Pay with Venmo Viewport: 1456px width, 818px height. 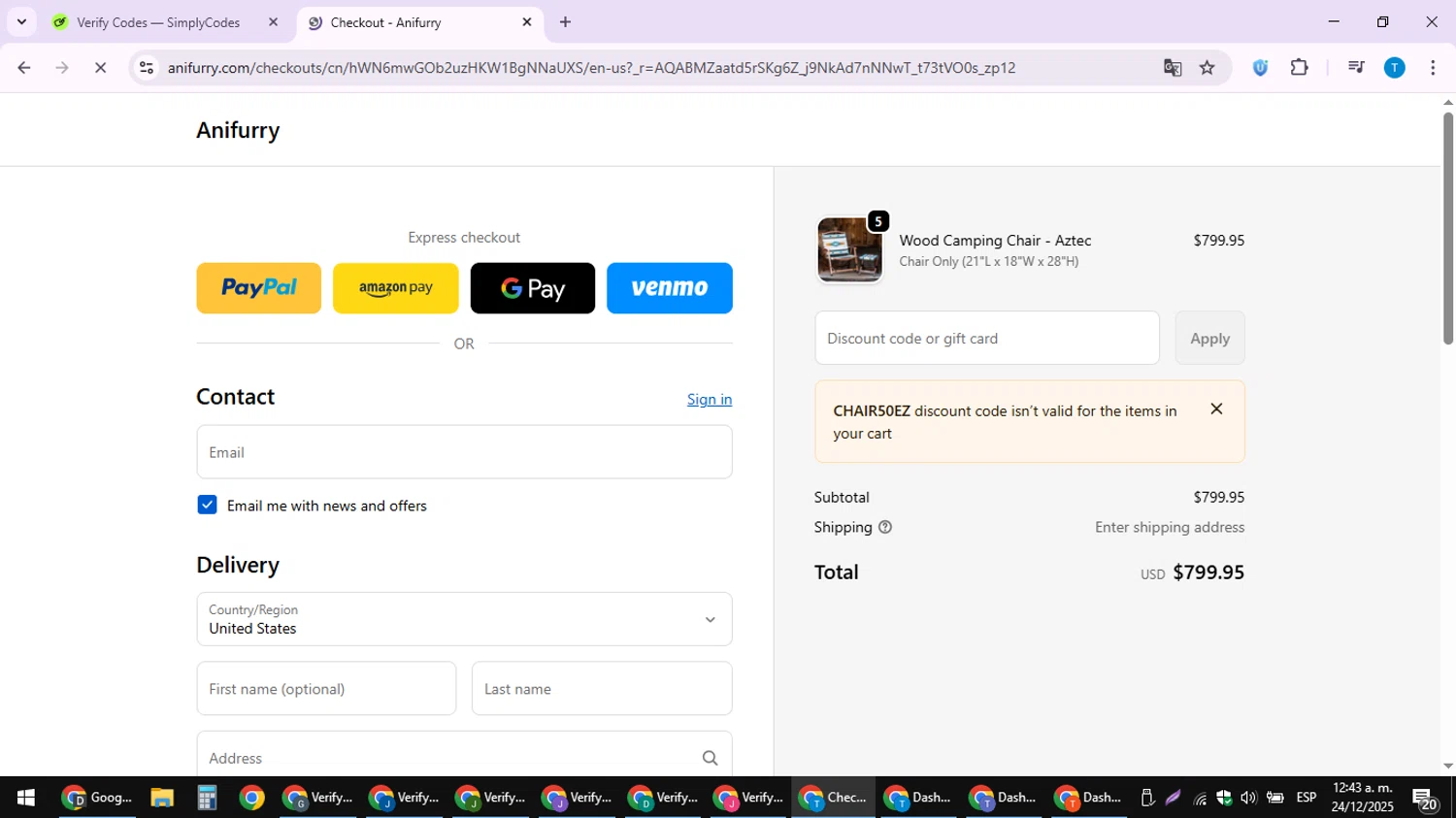[x=670, y=288]
